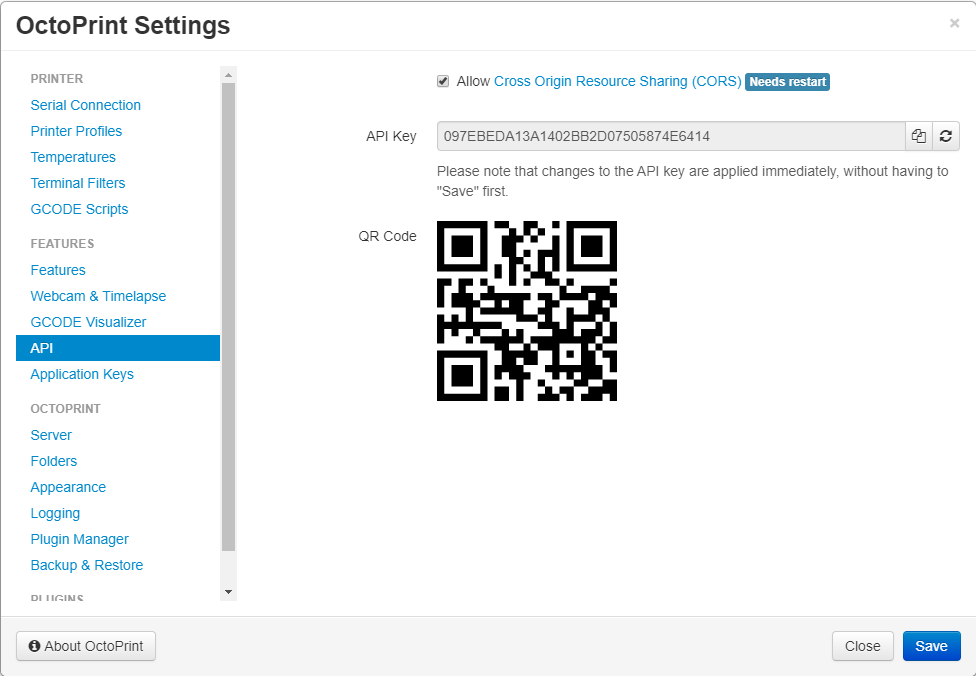Screen dimensions: 976x676
Task: Regenerate the API key with refresh icon
Action: coord(946,136)
